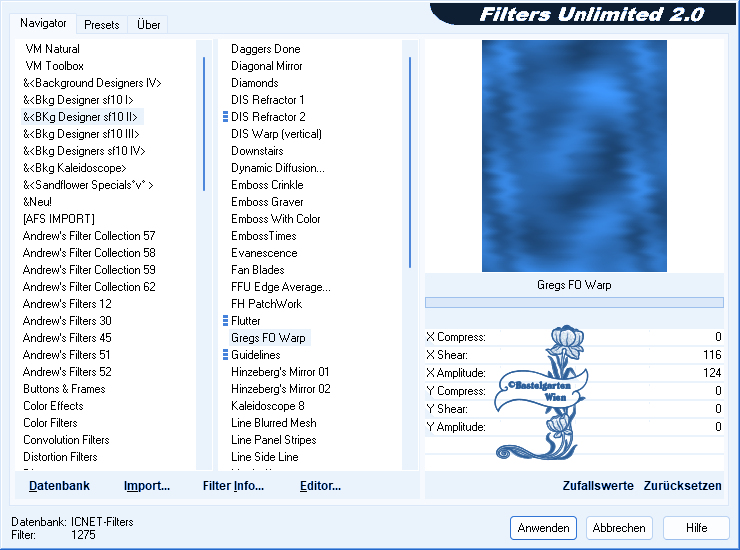Reset parameters using Zurücksetzen
The height and width of the screenshot is (550, 740).
click(683, 486)
